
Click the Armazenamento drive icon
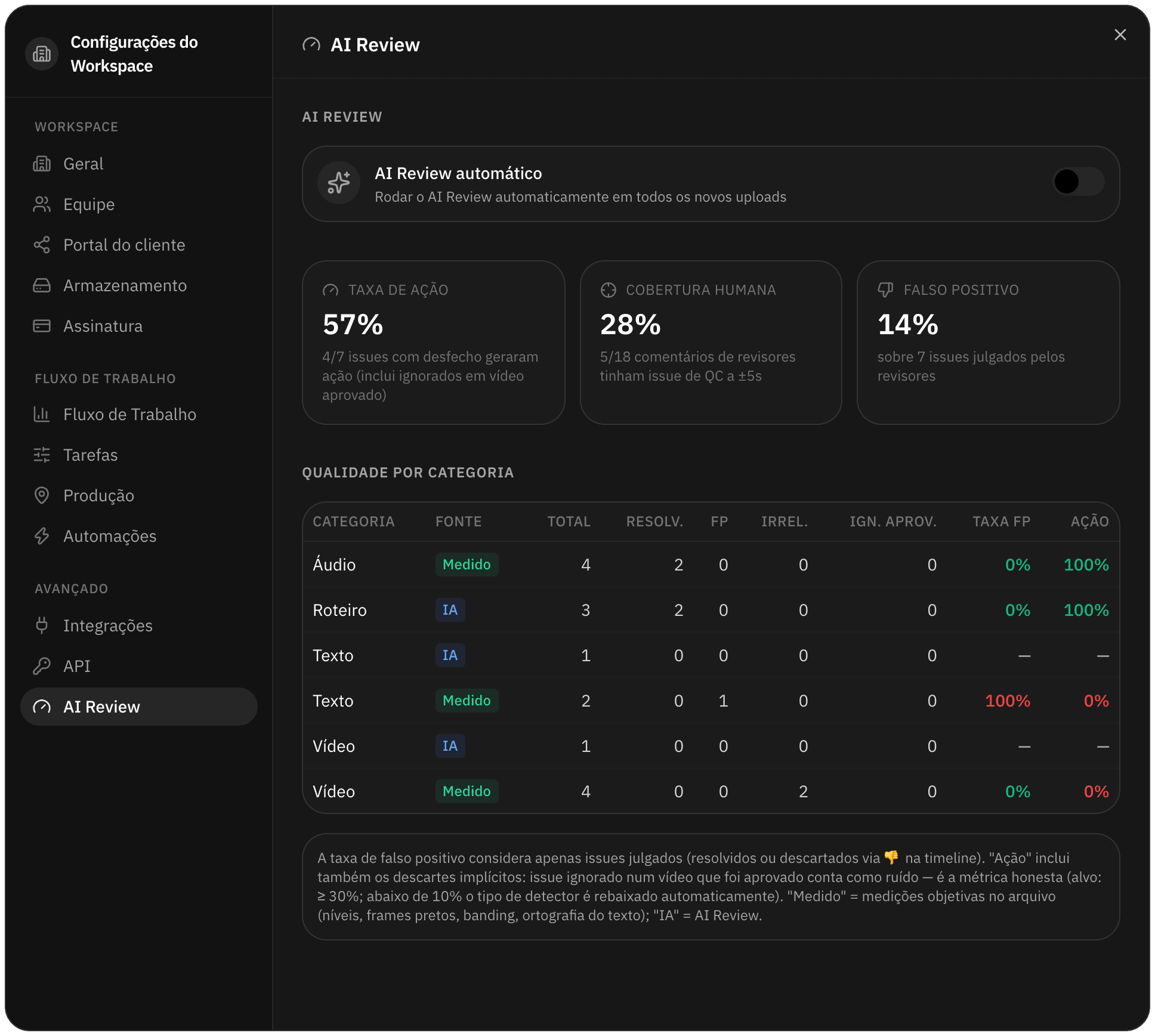click(42, 285)
